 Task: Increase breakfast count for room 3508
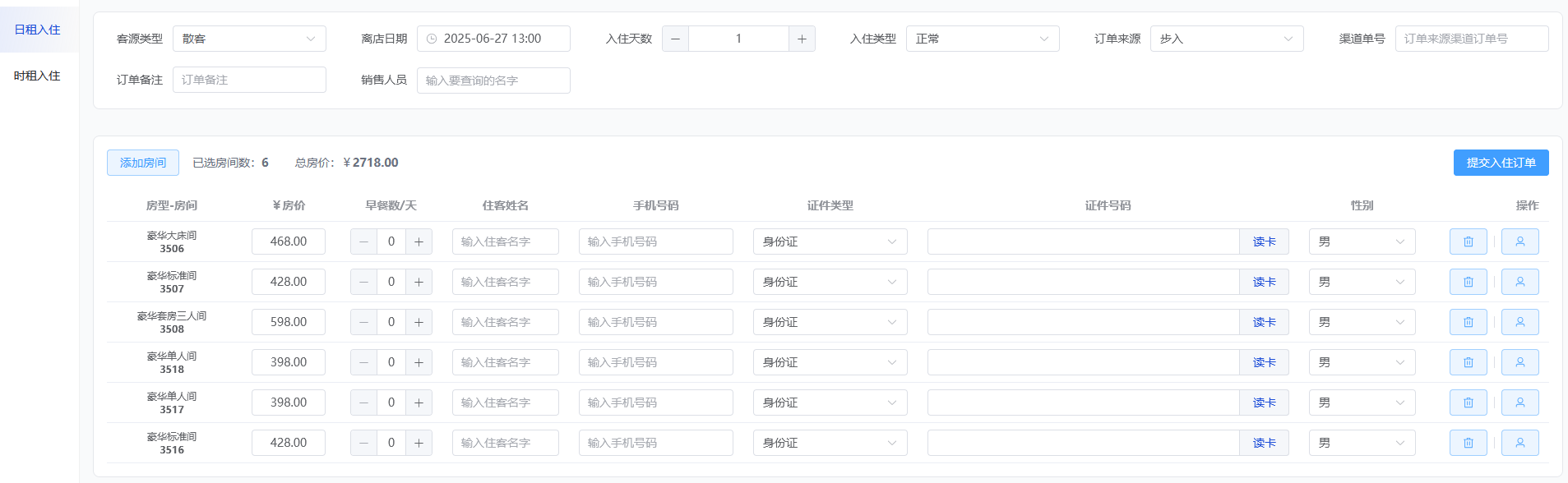click(419, 322)
